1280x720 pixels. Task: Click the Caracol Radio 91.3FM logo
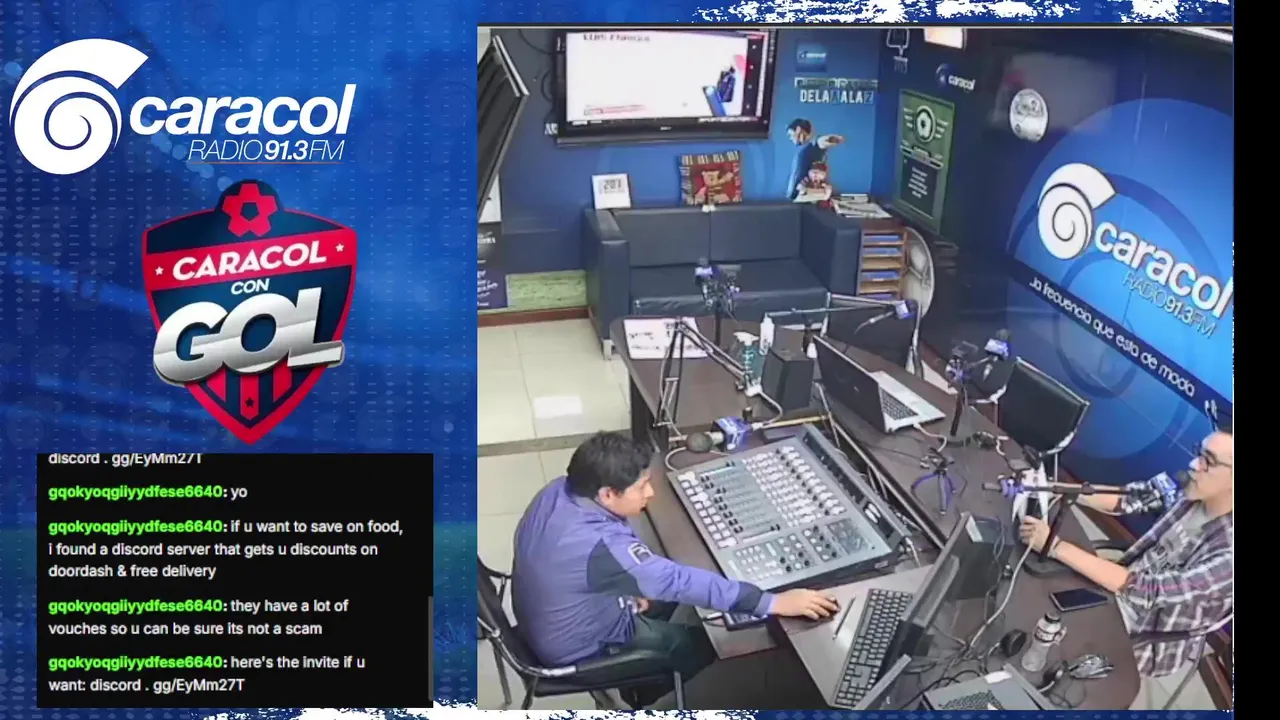tap(183, 107)
